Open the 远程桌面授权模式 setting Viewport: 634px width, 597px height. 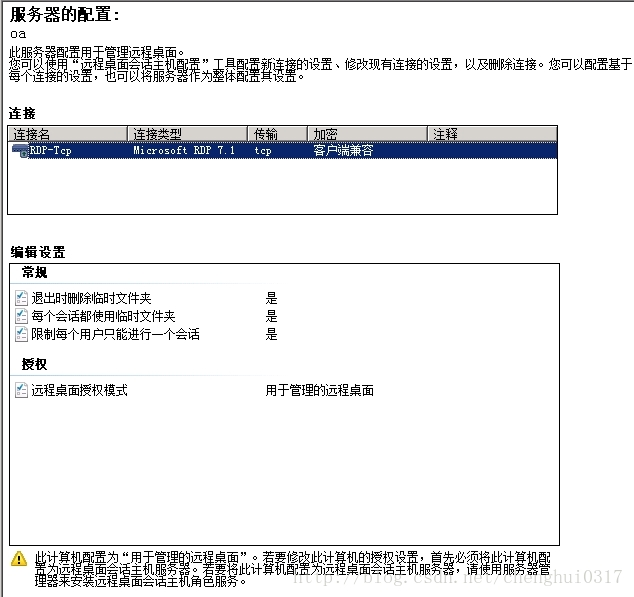[x=80, y=390]
